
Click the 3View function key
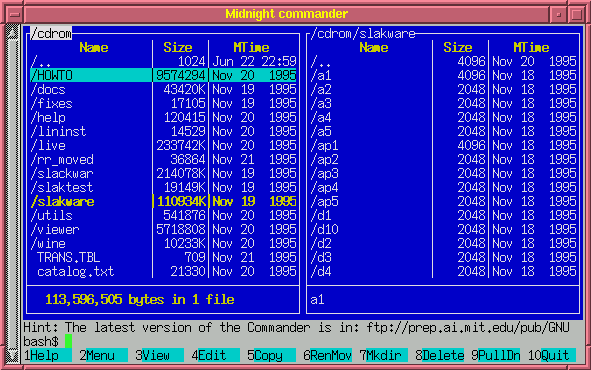159,355
